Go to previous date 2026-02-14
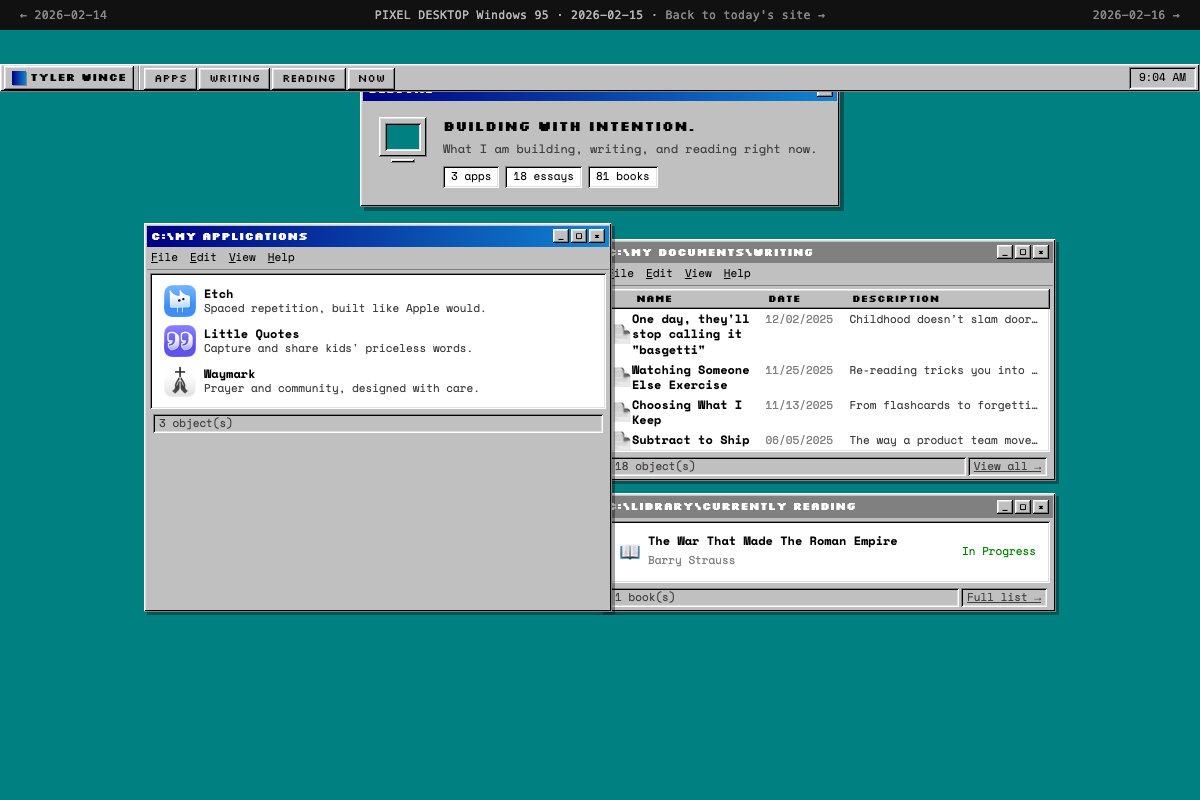 pos(63,15)
